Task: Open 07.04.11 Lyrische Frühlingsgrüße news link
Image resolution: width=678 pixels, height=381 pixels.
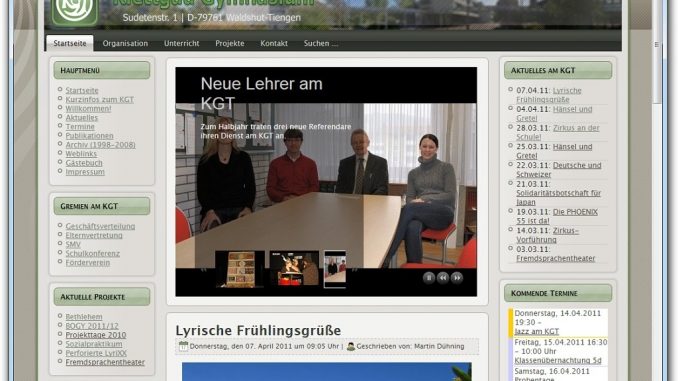Action: tap(549, 95)
